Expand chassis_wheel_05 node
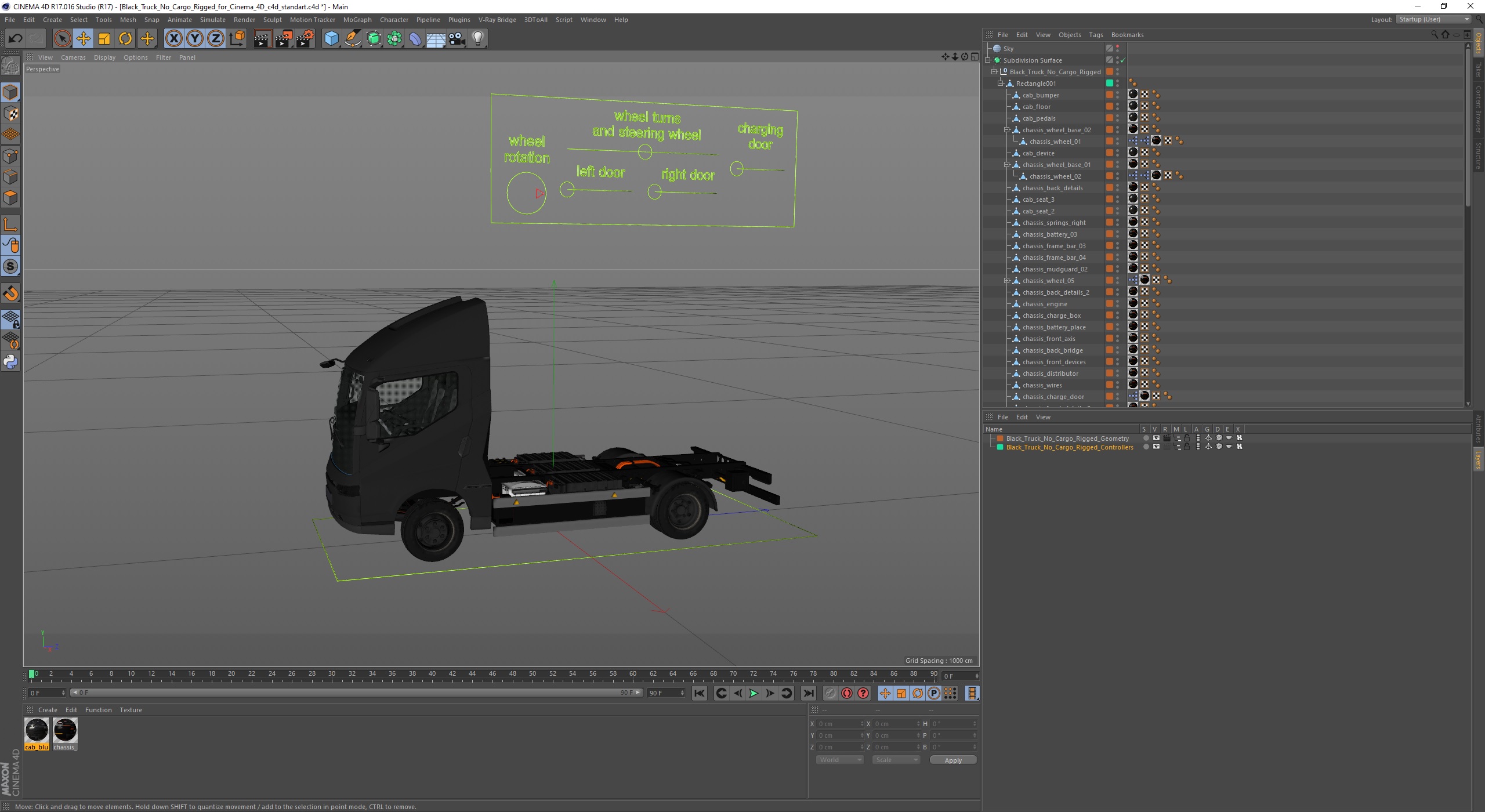 1008,281
